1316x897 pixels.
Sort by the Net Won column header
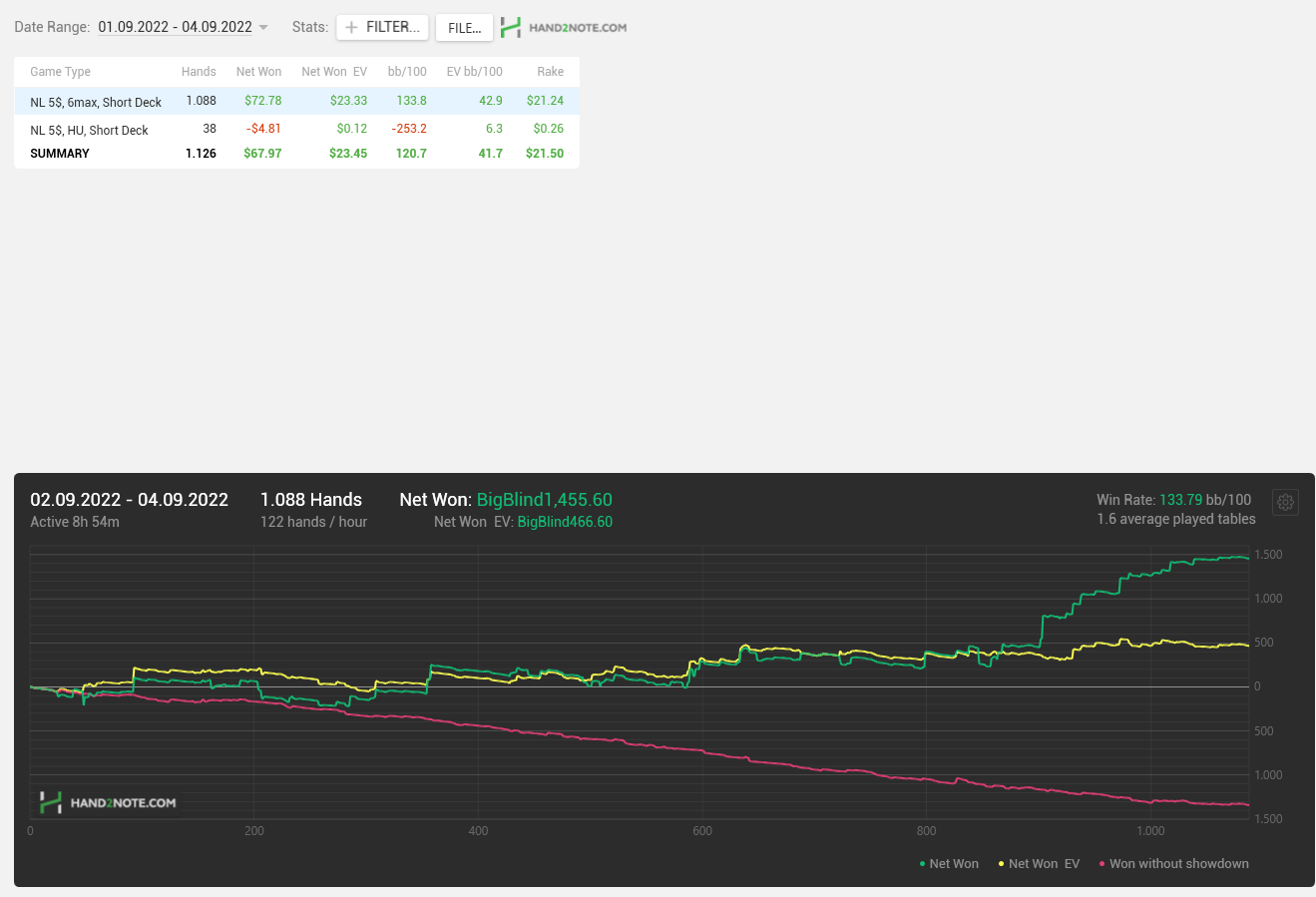click(258, 72)
